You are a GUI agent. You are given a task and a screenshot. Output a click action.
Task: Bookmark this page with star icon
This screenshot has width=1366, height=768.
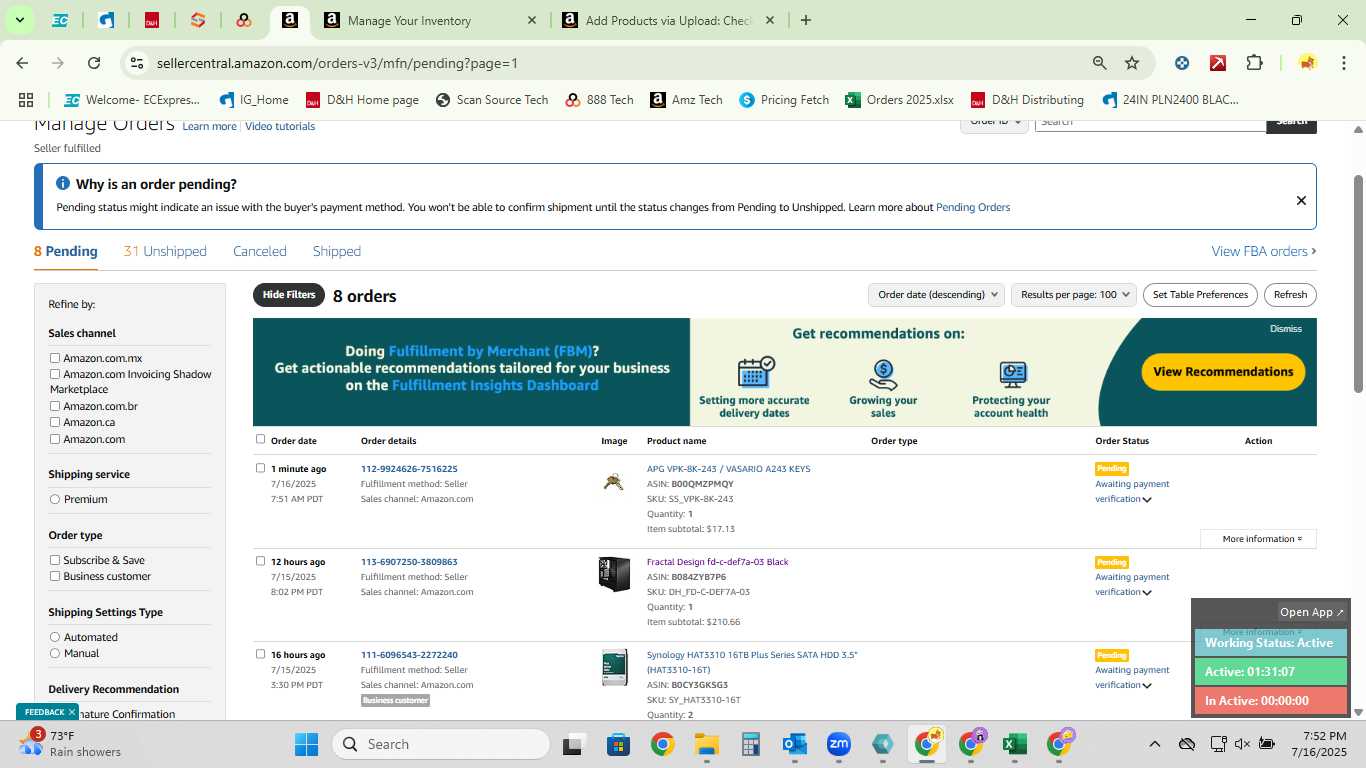[1132, 63]
